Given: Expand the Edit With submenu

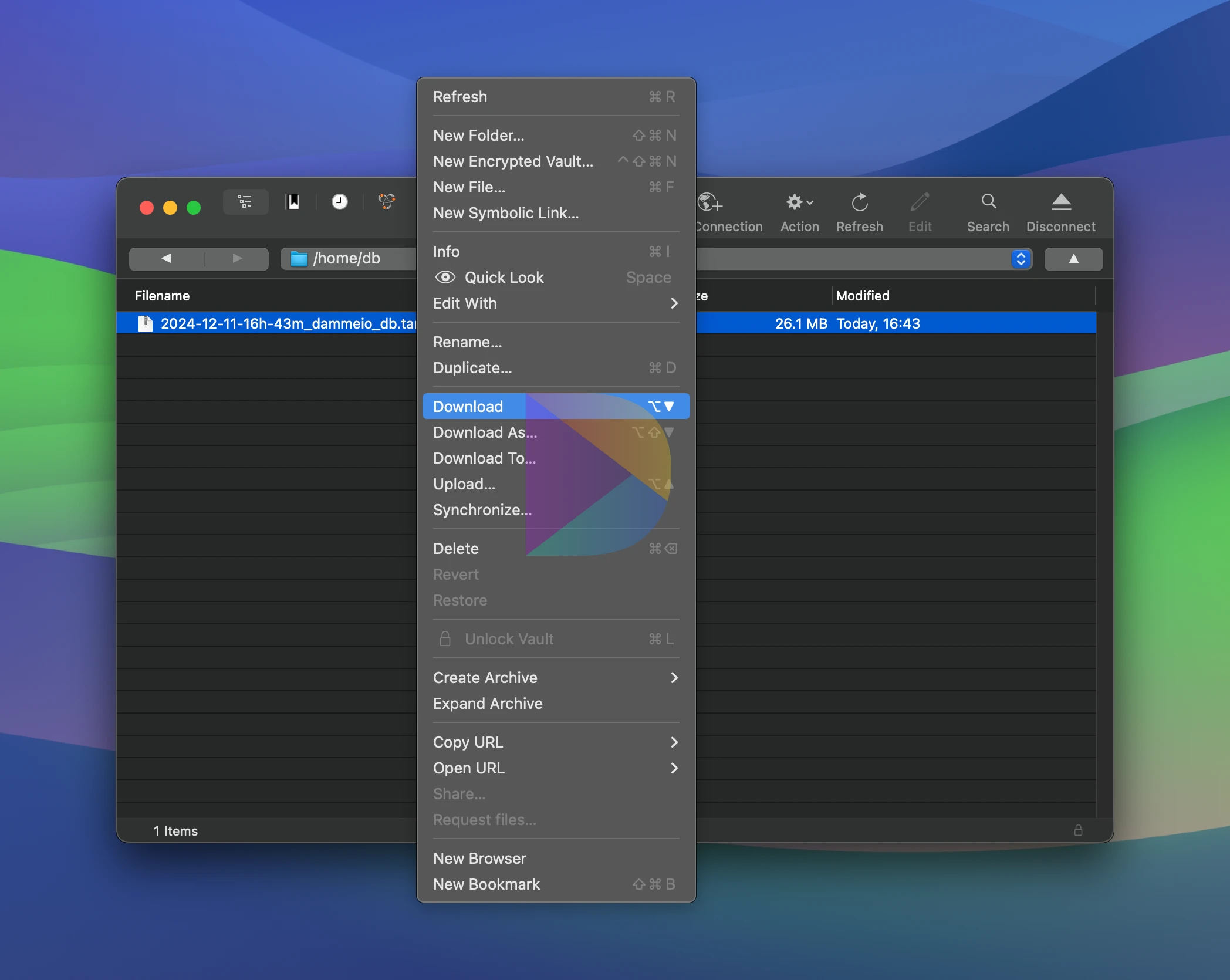Looking at the screenshot, I should point(556,303).
